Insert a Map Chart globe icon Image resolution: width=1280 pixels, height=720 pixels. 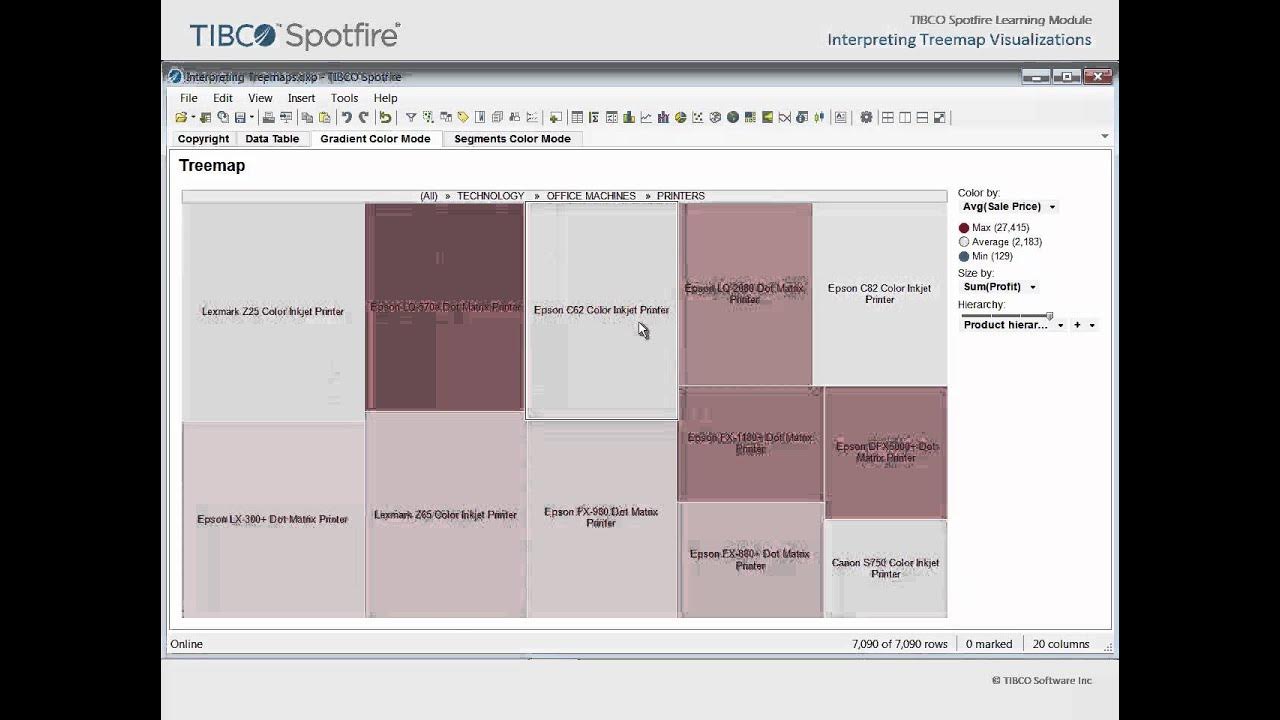(x=733, y=117)
